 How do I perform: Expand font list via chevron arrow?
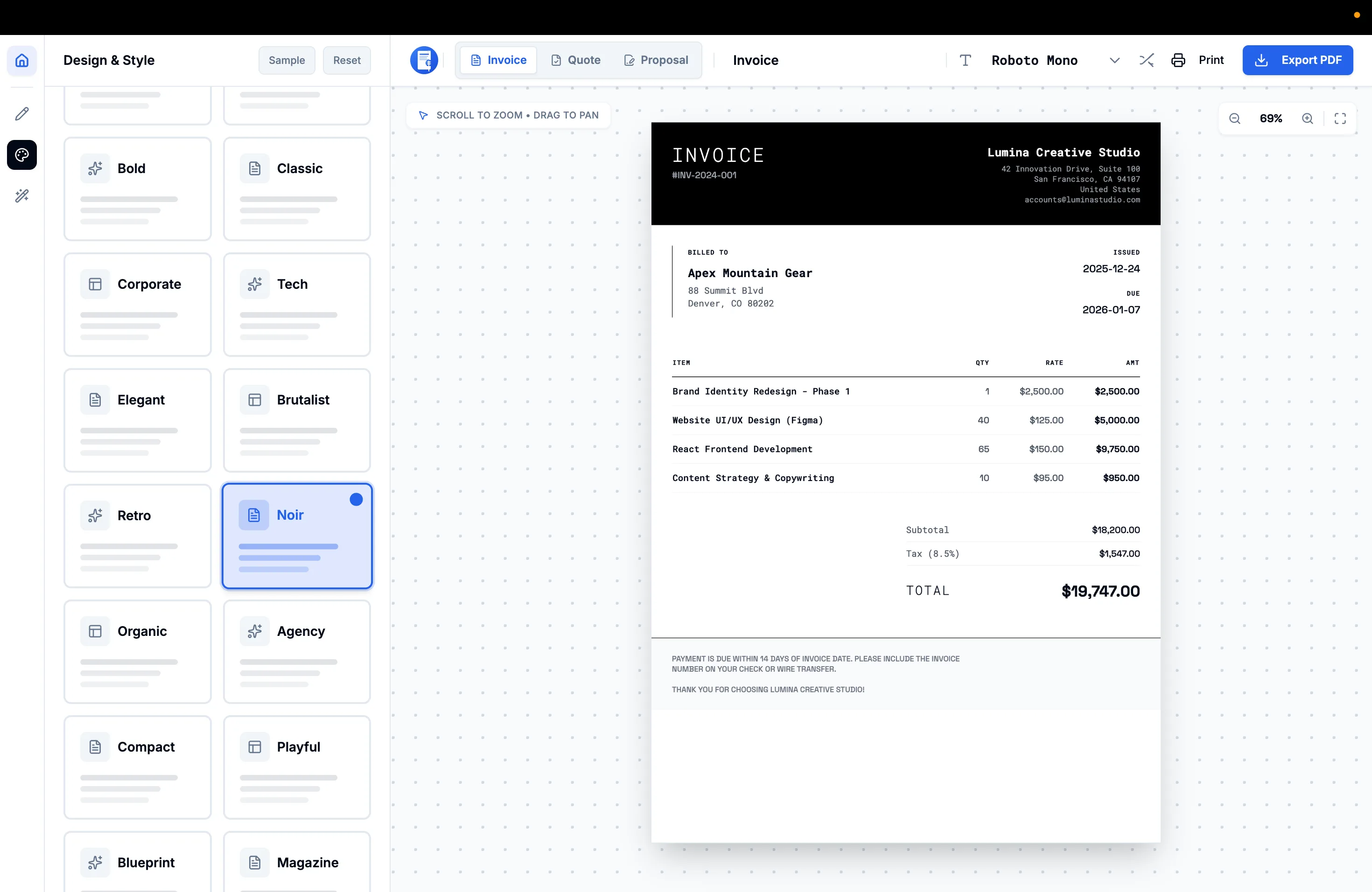(1114, 60)
